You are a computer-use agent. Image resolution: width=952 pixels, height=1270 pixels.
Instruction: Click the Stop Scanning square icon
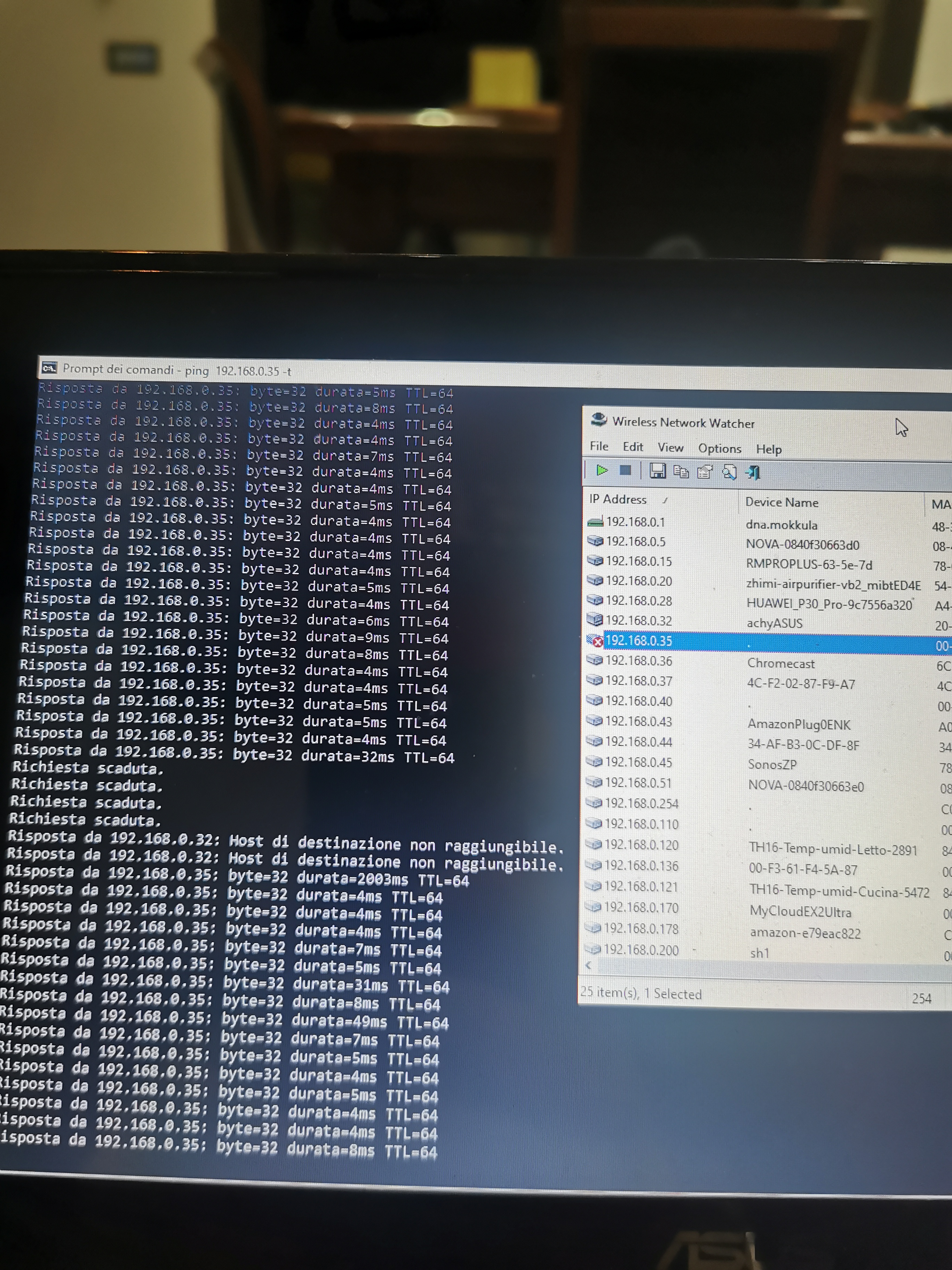626,471
